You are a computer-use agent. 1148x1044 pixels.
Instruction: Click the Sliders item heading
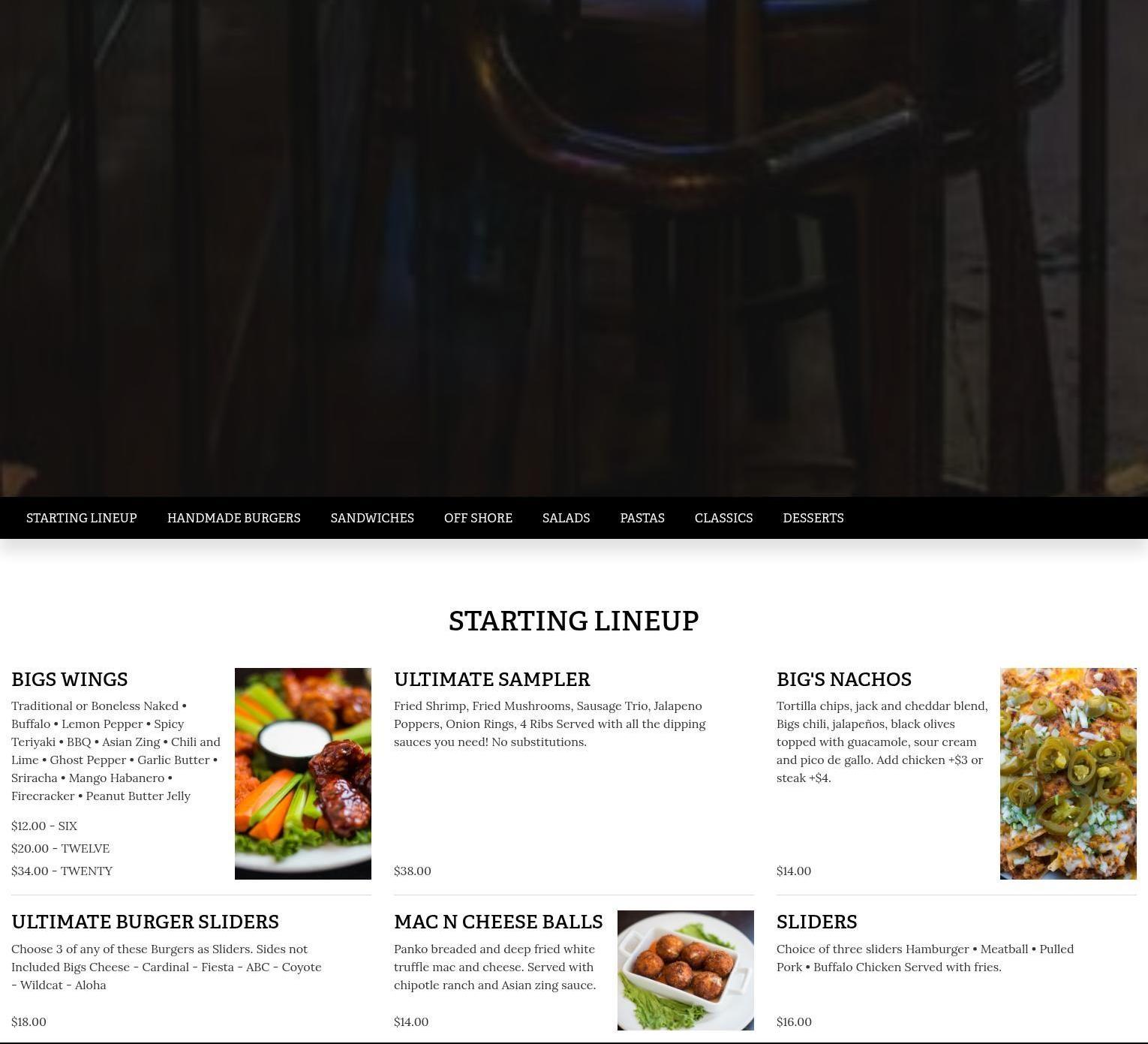click(x=817, y=922)
